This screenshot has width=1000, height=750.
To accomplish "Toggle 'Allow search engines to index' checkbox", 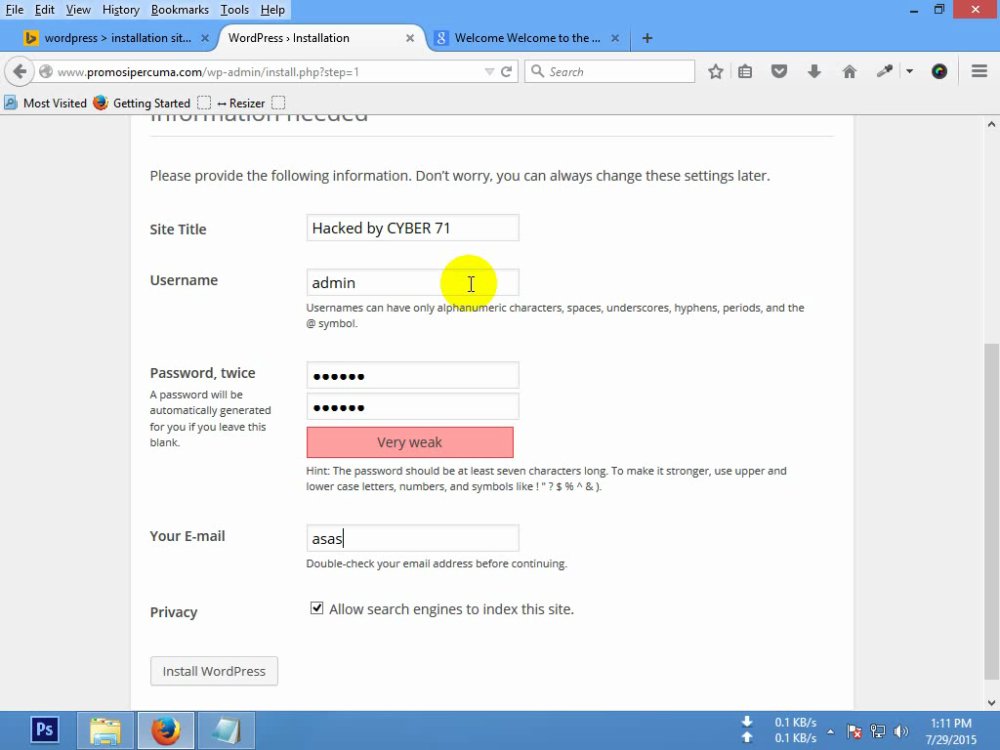I will pos(316,608).
